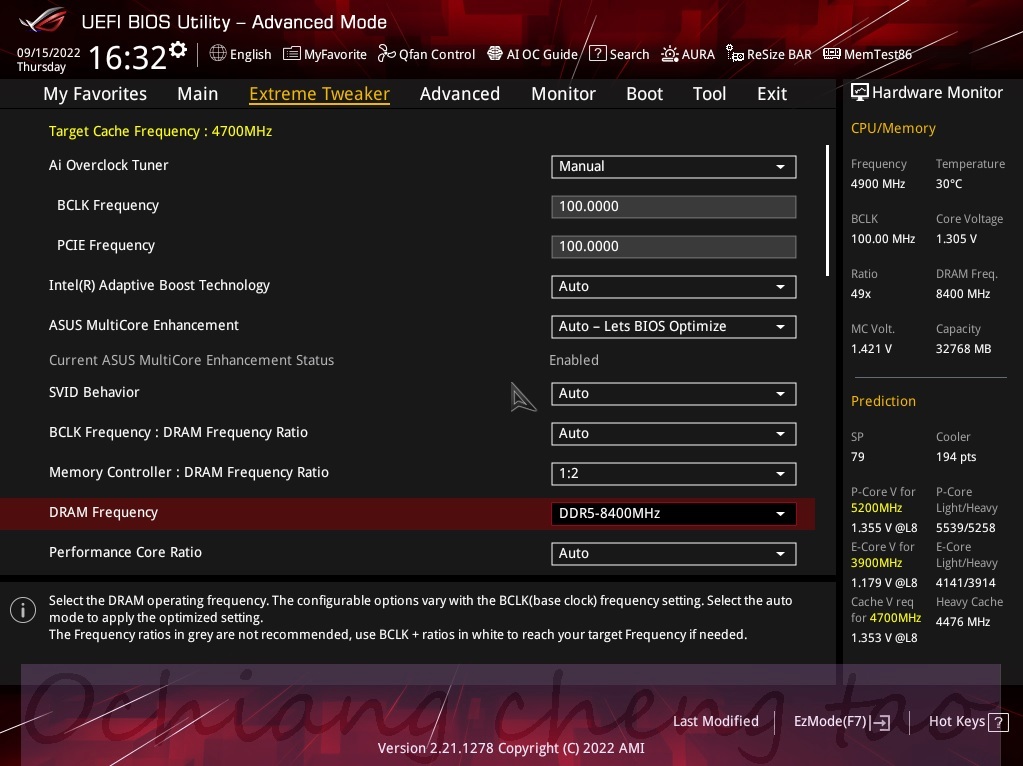Click the date 09/15/2022 Thursday
The height and width of the screenshot is (766, 1023).
tap(48, 59)
